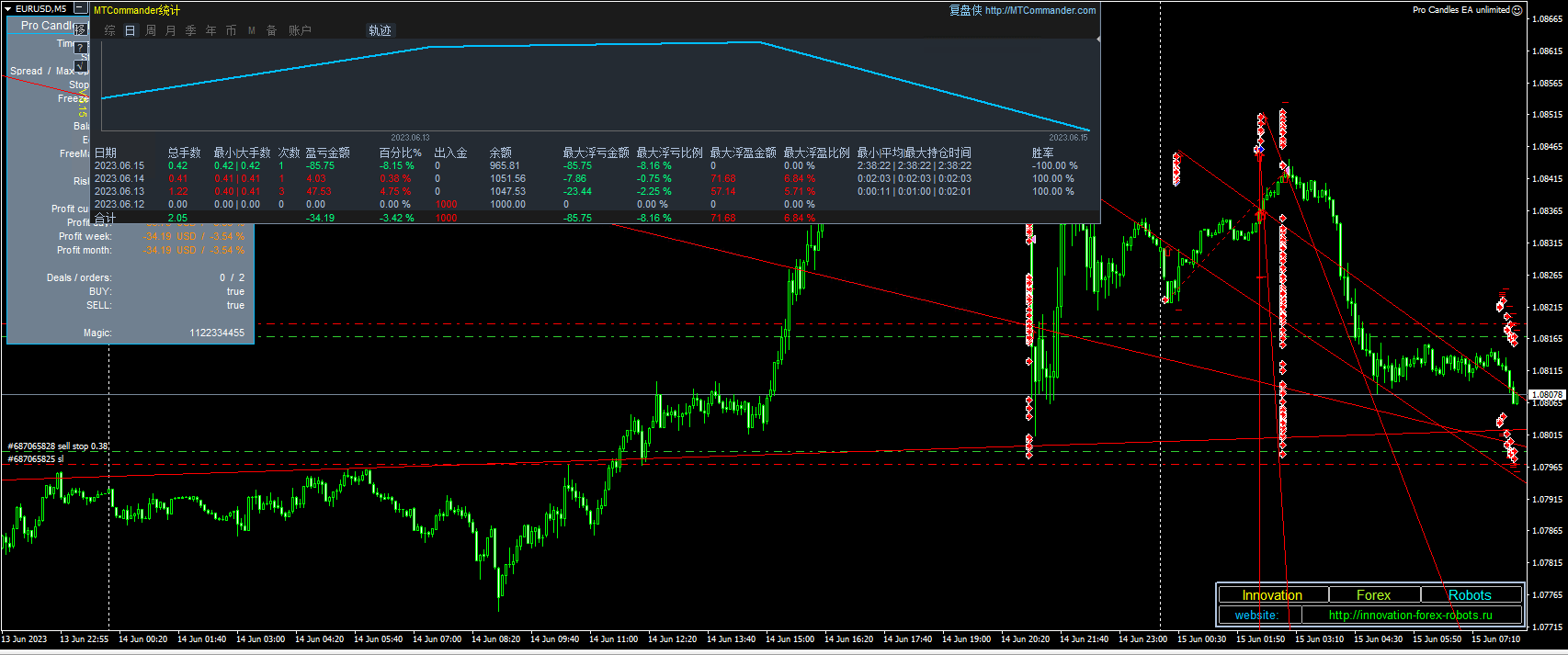This screenshot has height=655, width=1568.
Task: Click the Robots button
Action: tap(1471, 595)
